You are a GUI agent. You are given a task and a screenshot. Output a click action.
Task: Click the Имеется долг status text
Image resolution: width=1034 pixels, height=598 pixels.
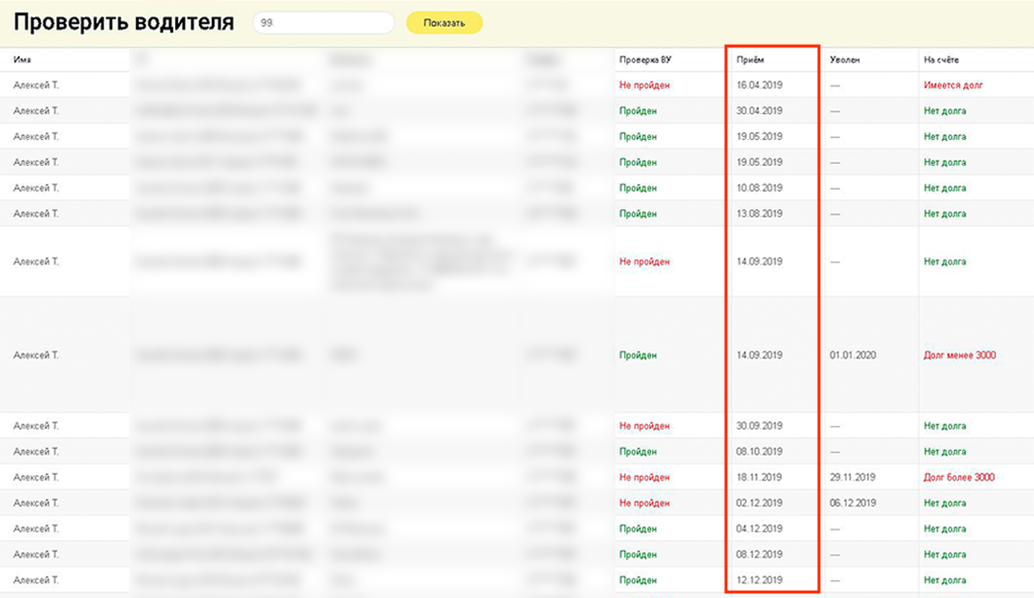[953, 85]
